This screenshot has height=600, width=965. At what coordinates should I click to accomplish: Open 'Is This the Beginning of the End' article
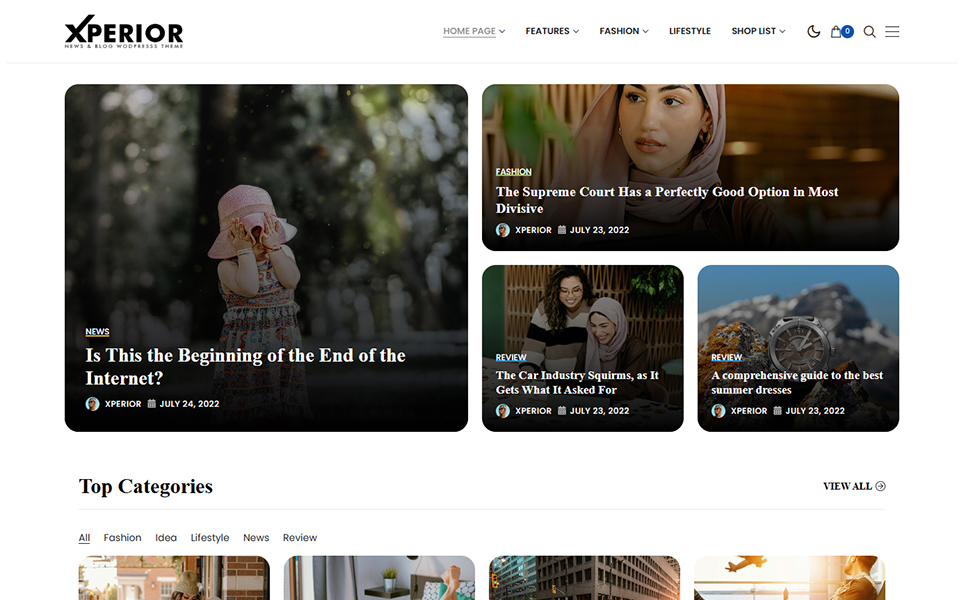[x=245, y=366]
